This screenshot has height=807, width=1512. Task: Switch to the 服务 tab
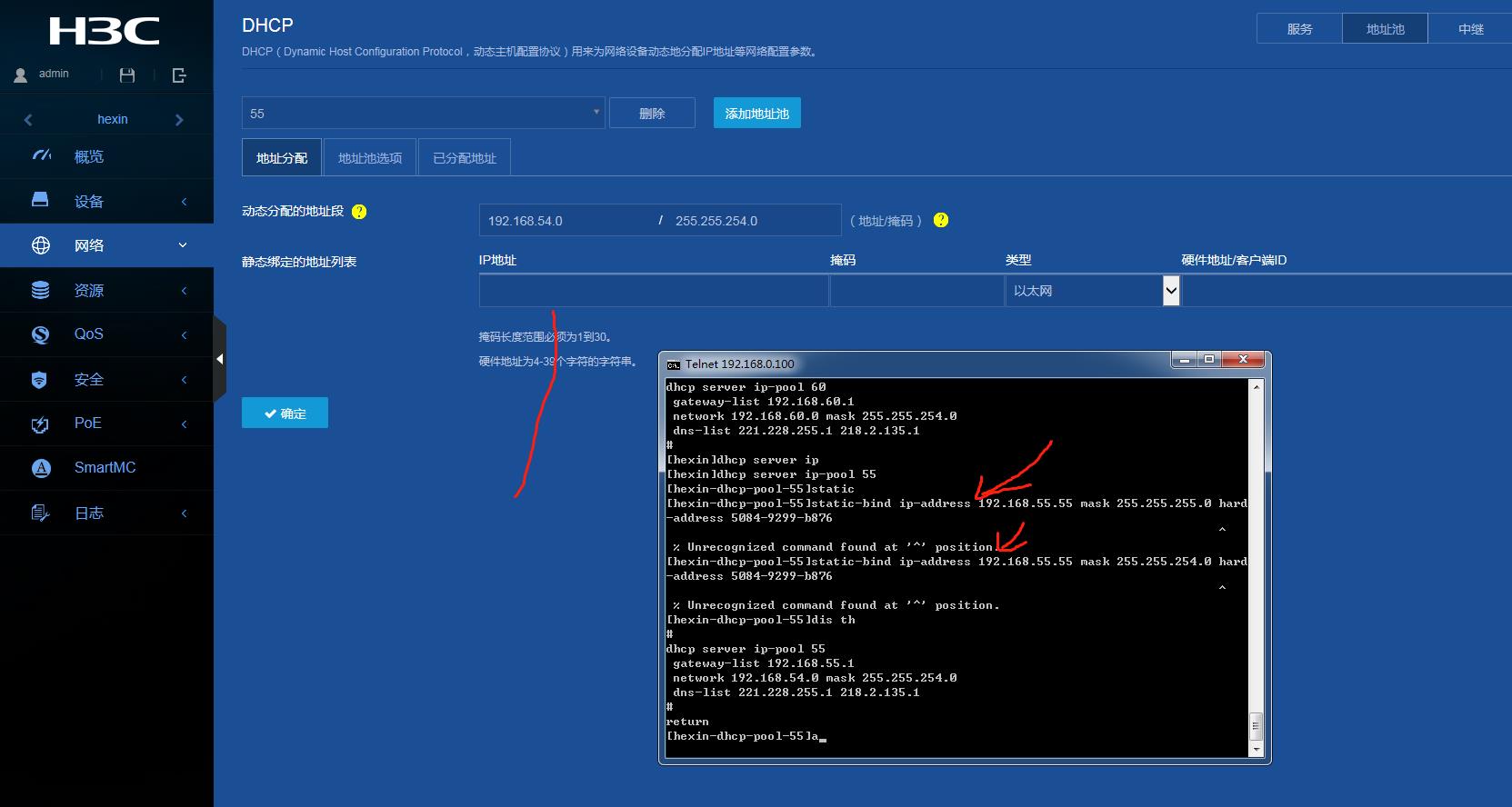pos(1299,29)
